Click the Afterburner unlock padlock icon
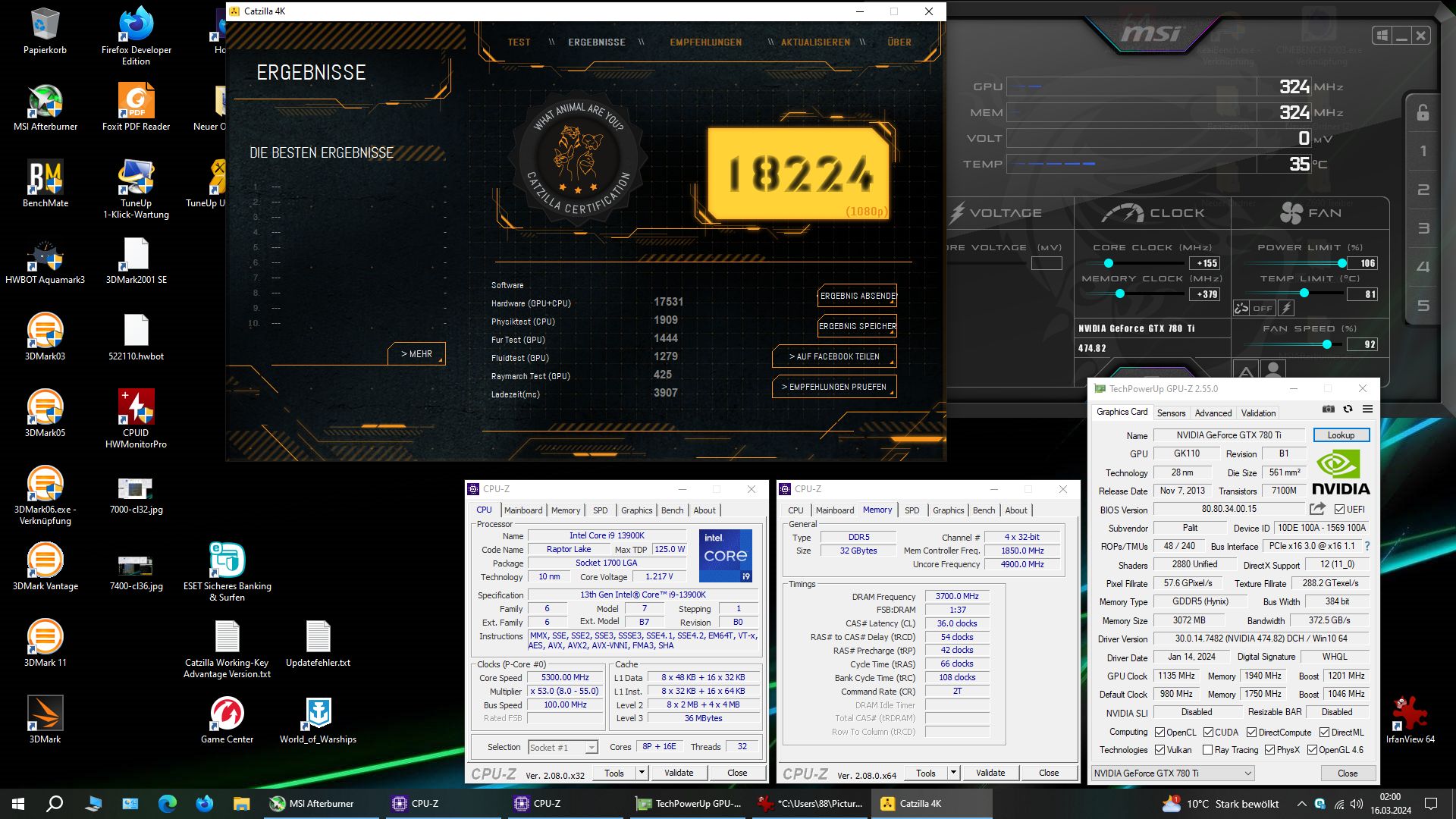 (x=1423, y=113)
